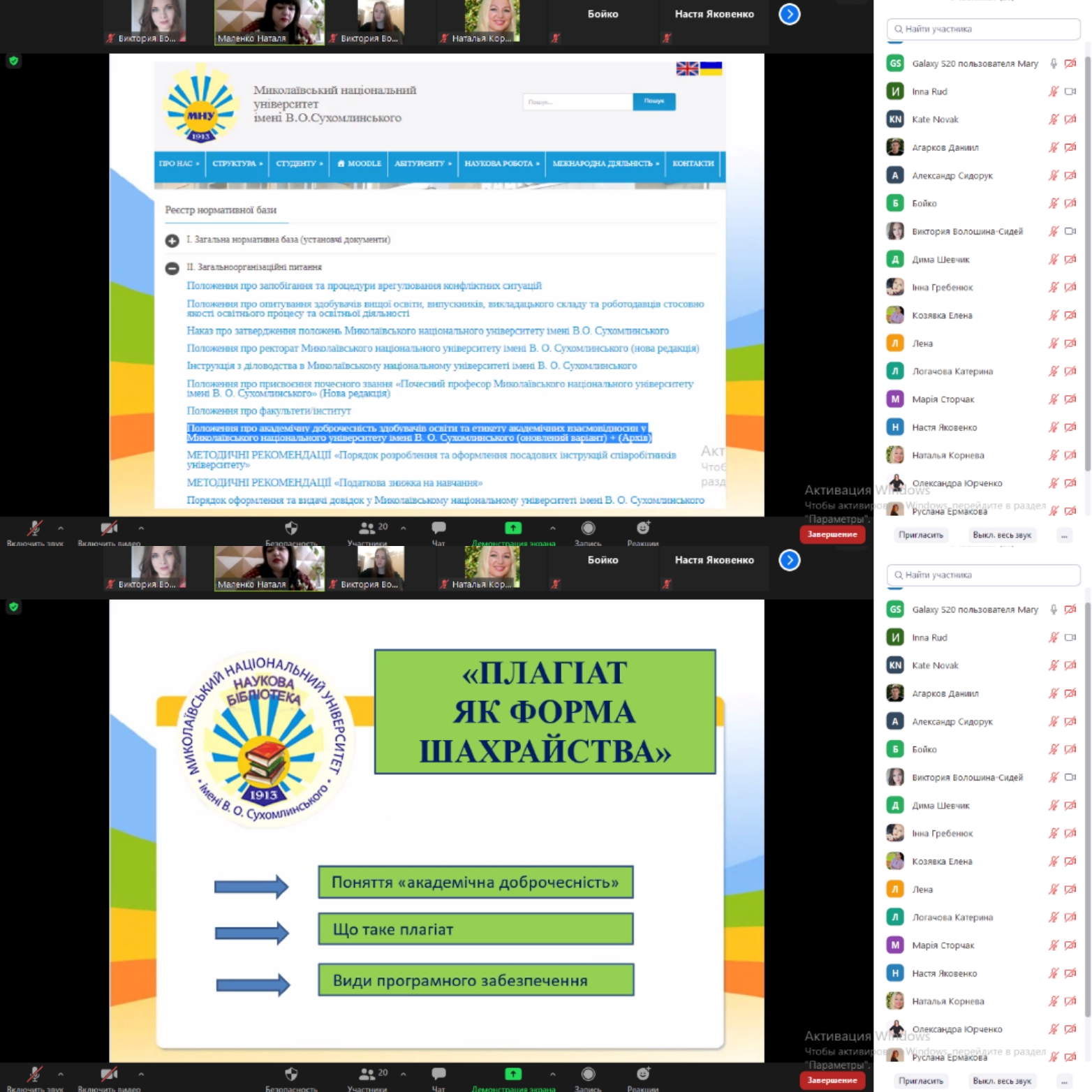Open the MOODLE menu item

360,163
